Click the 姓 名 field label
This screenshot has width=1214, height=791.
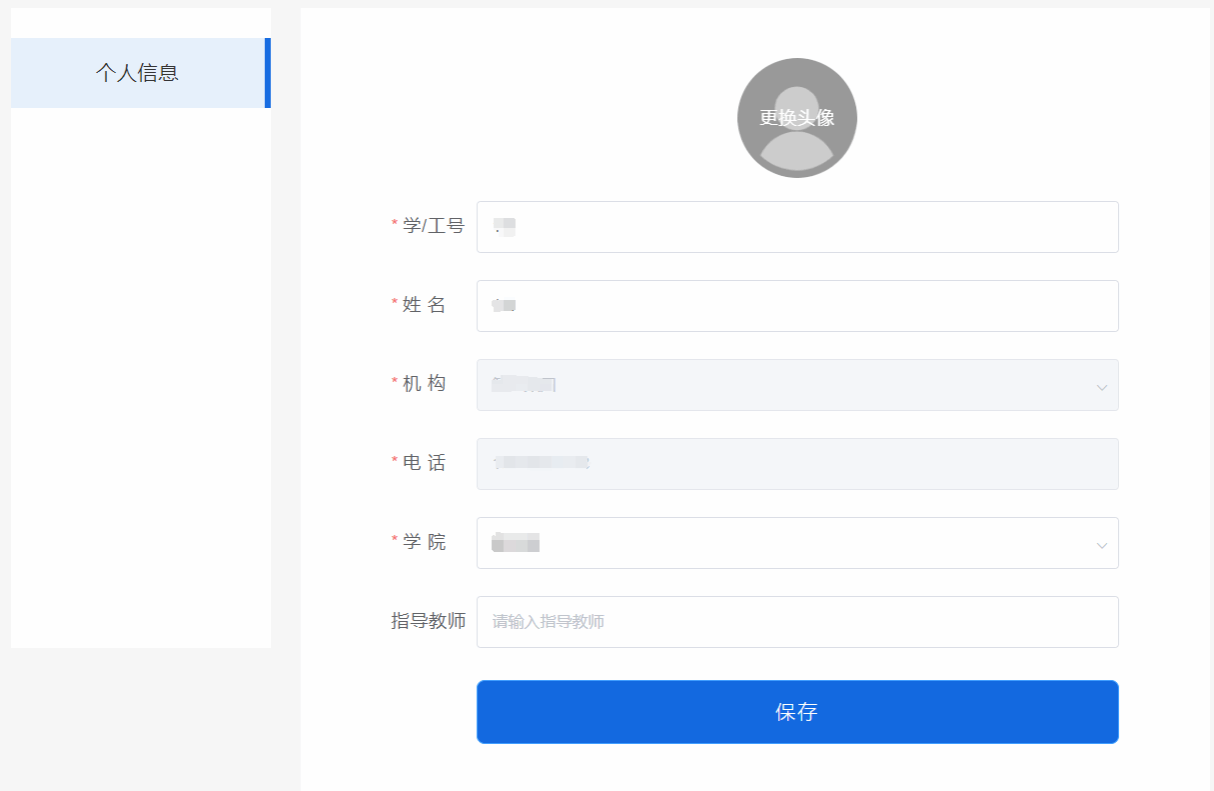pos(424,305)
